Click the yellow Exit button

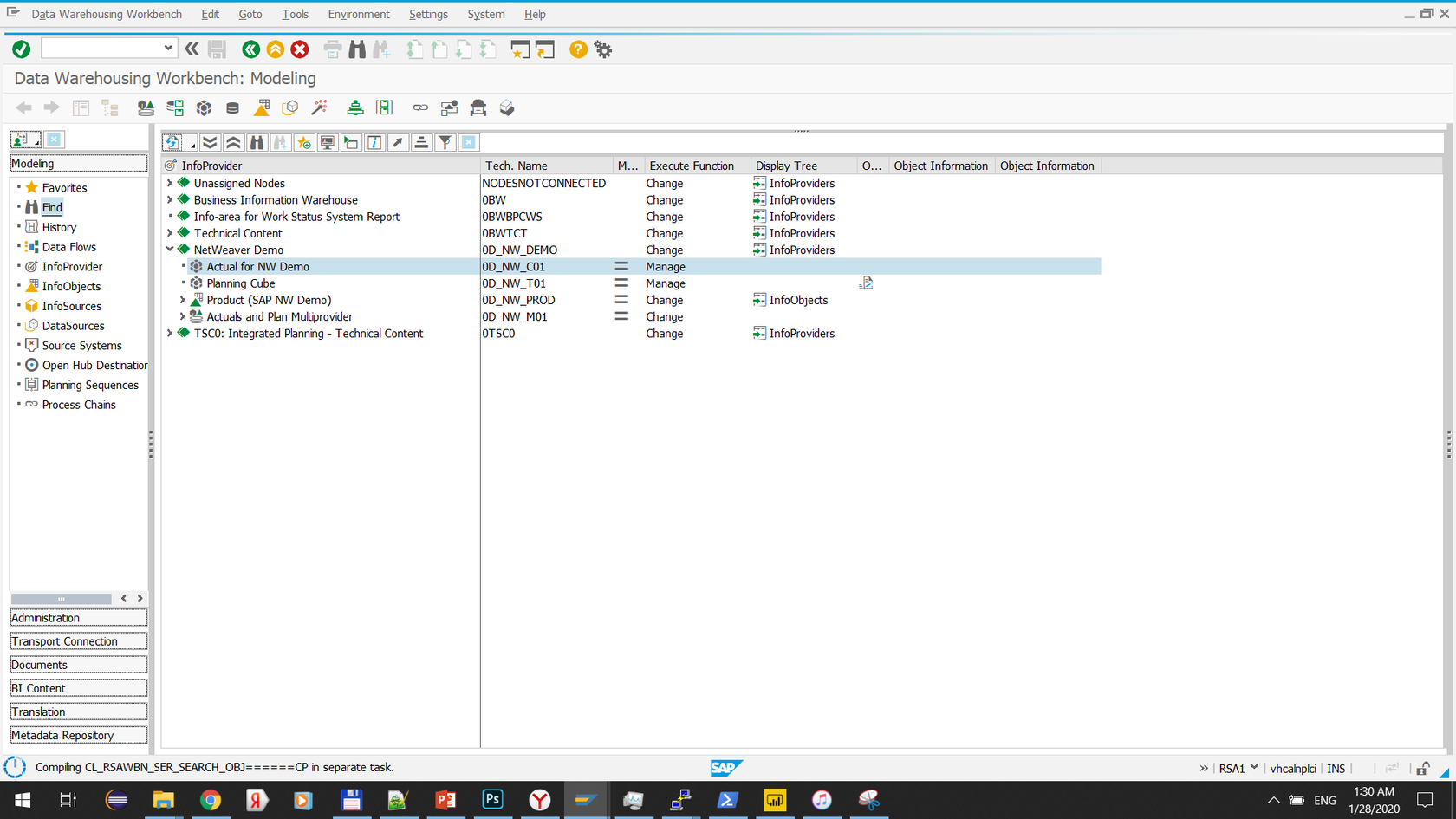[276, 49]
